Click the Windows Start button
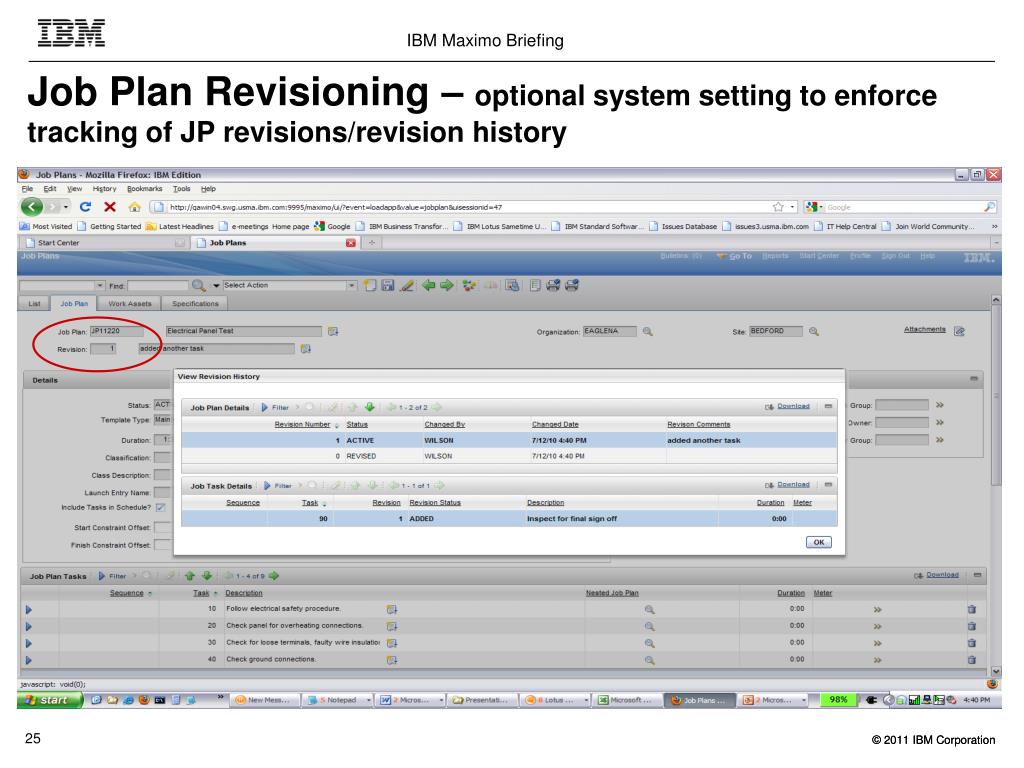1024x768 pixels. coord(50,700)
